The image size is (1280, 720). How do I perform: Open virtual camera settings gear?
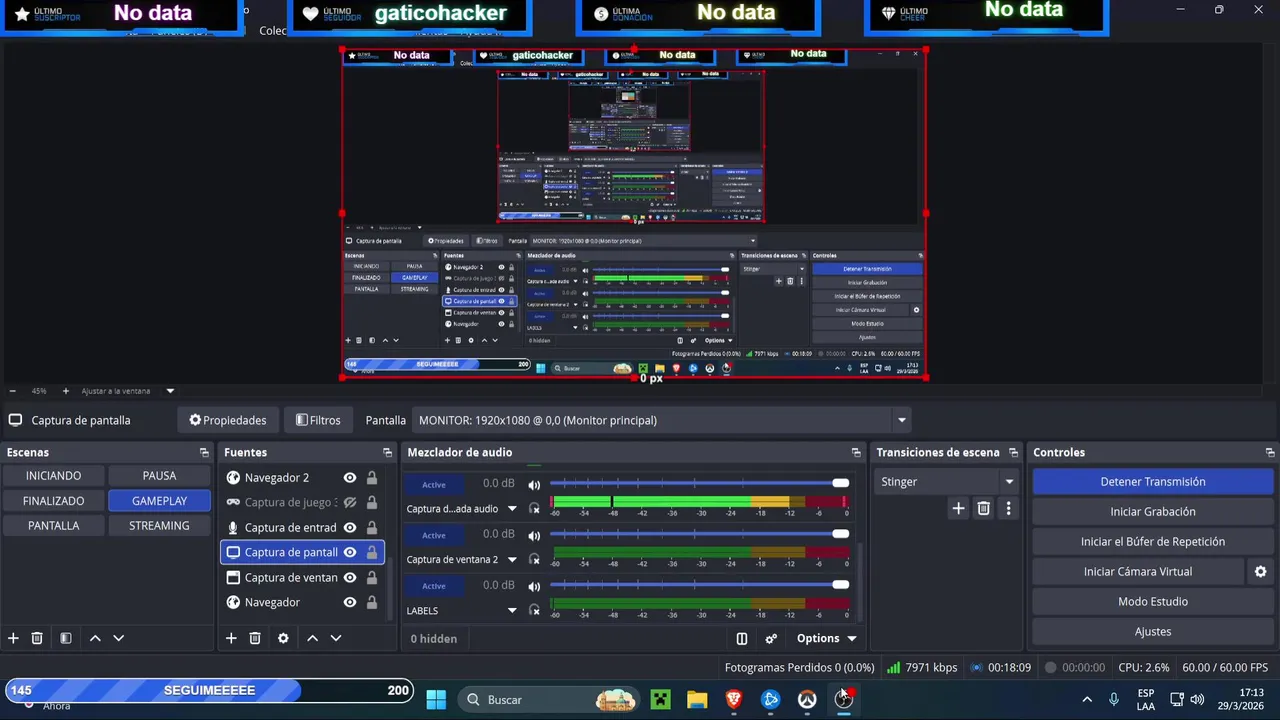click(x=1260, y=572)
